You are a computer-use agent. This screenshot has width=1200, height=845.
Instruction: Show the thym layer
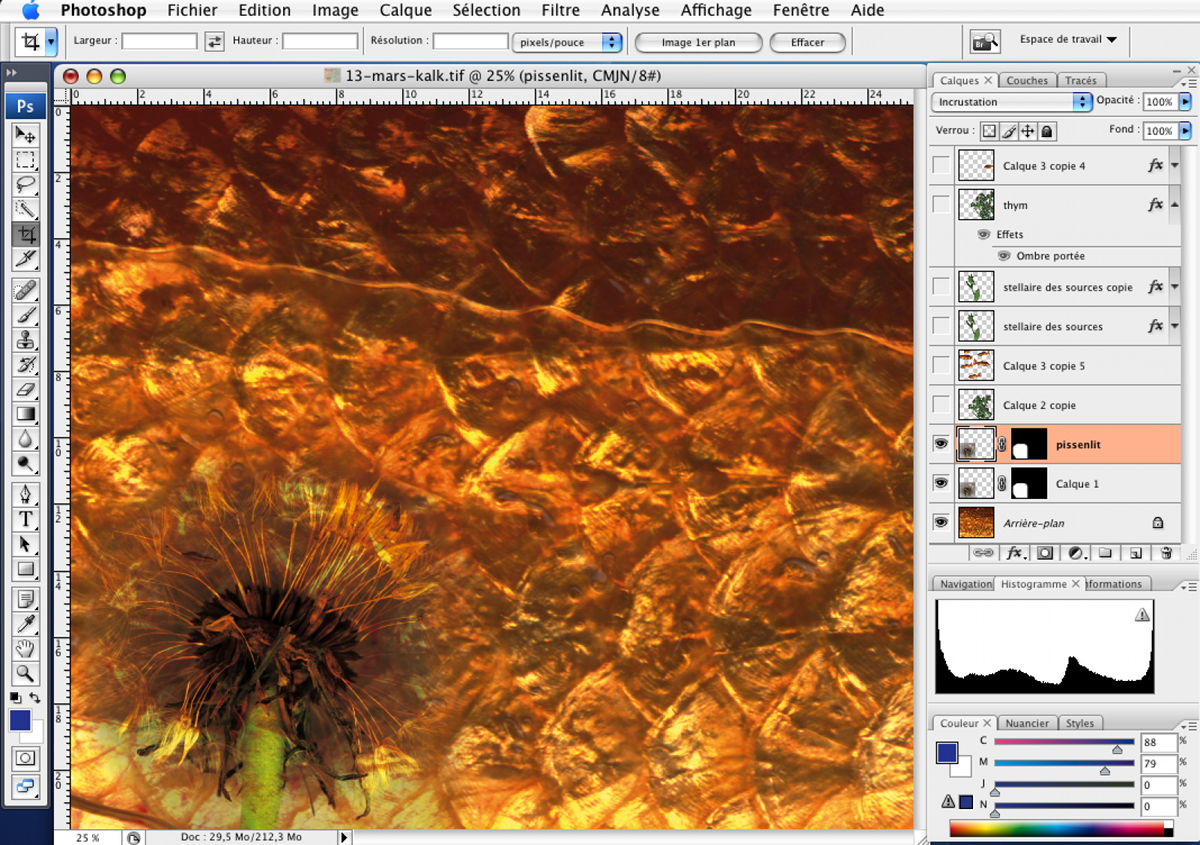click(x=941, y=205)
